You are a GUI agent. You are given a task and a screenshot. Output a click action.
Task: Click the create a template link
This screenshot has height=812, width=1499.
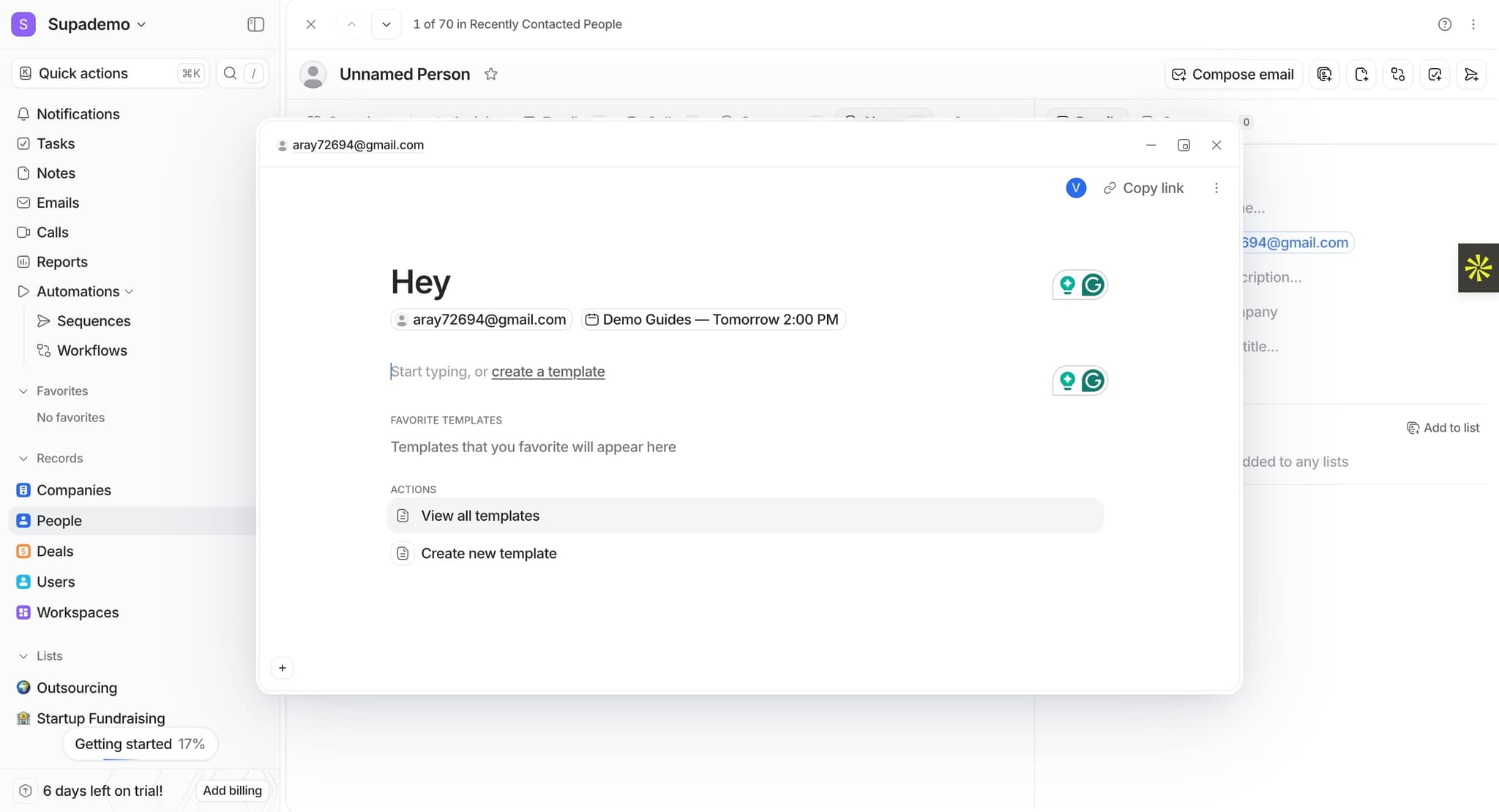point(547,372)
